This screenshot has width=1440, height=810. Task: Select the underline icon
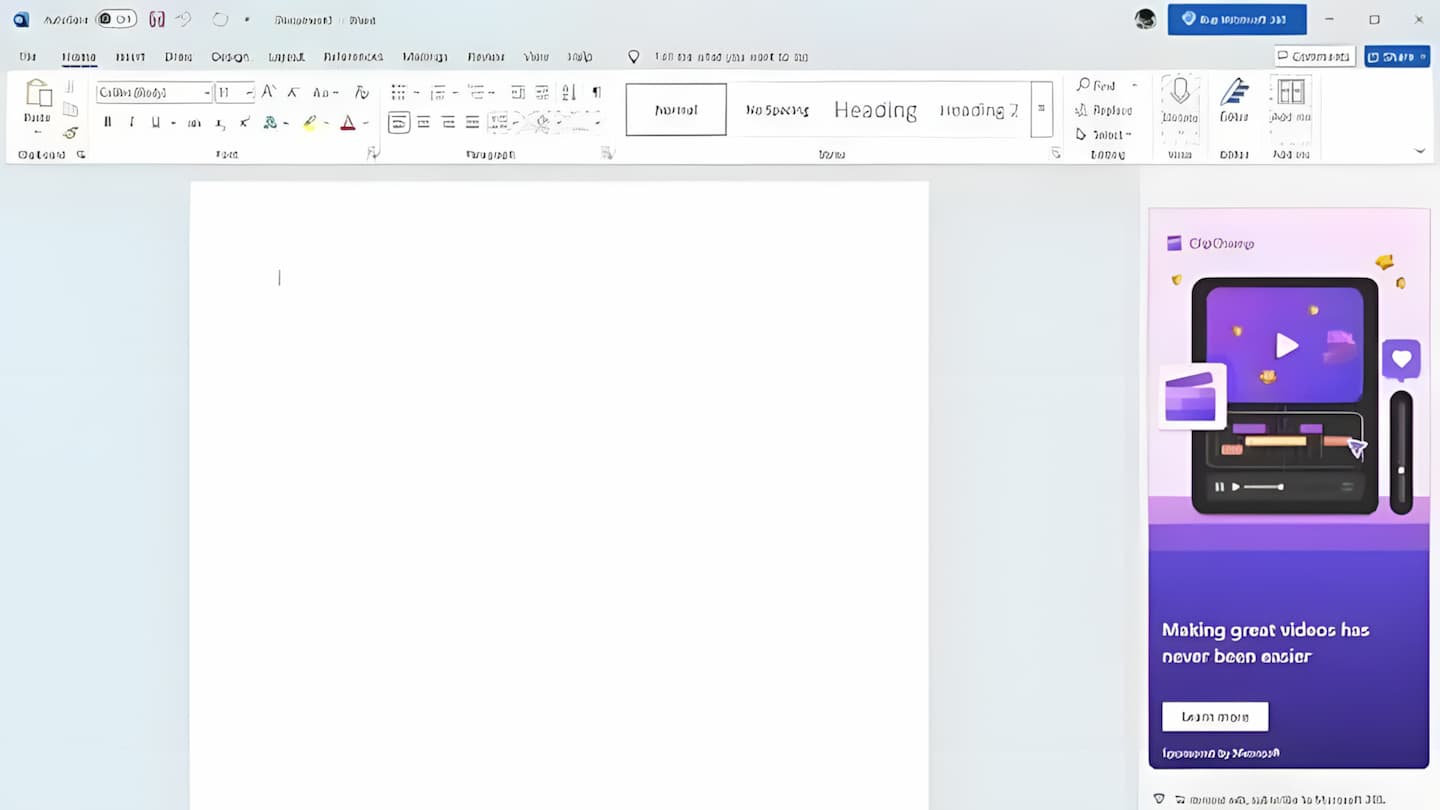(155, 122)
